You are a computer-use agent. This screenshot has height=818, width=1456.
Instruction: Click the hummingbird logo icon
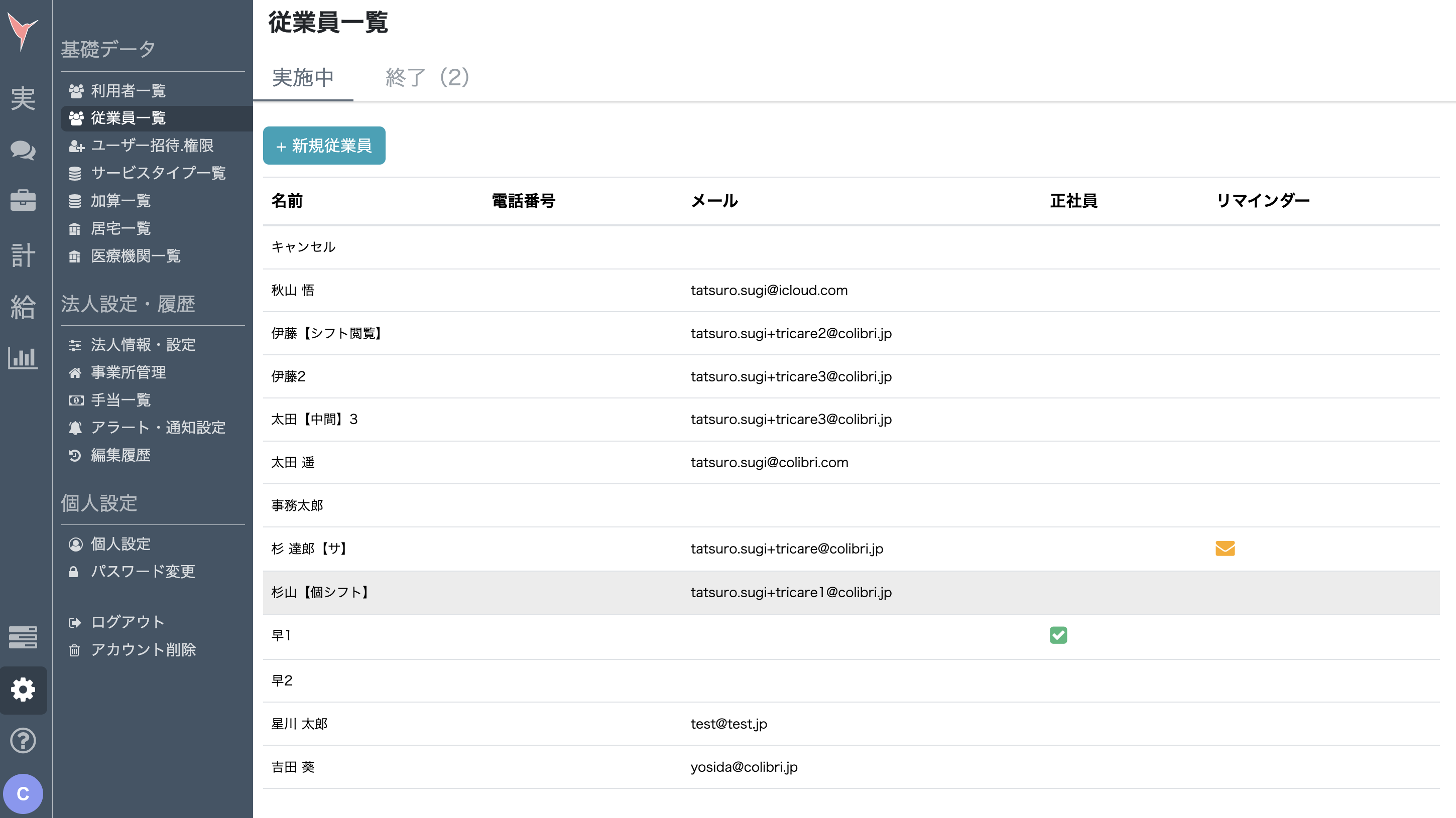click(x=23, y=31)
